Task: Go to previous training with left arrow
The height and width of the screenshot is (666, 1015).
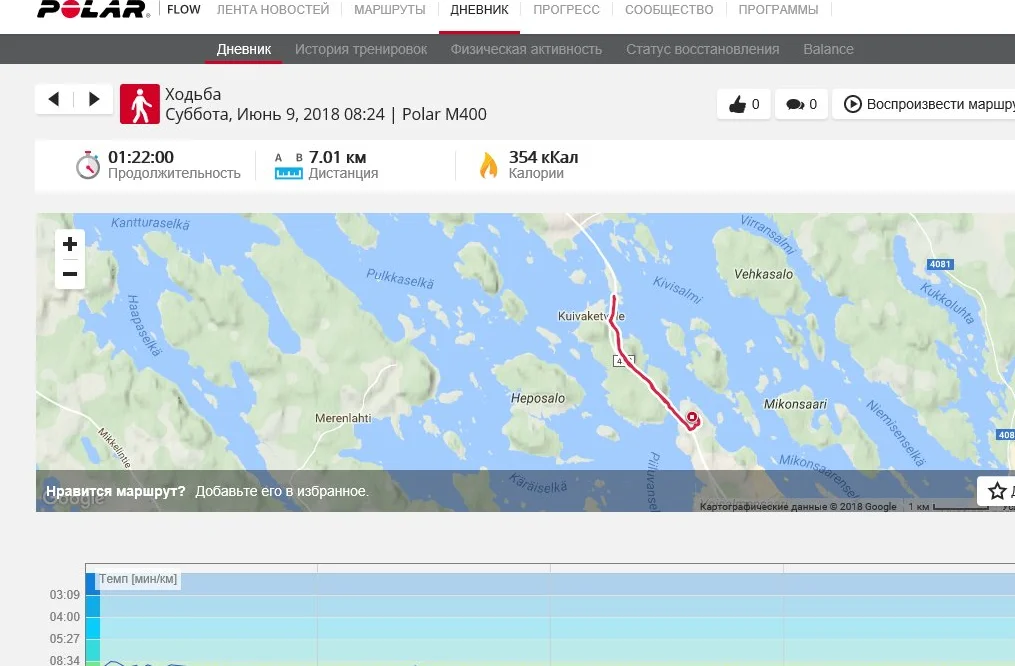Action: (53, 99)
